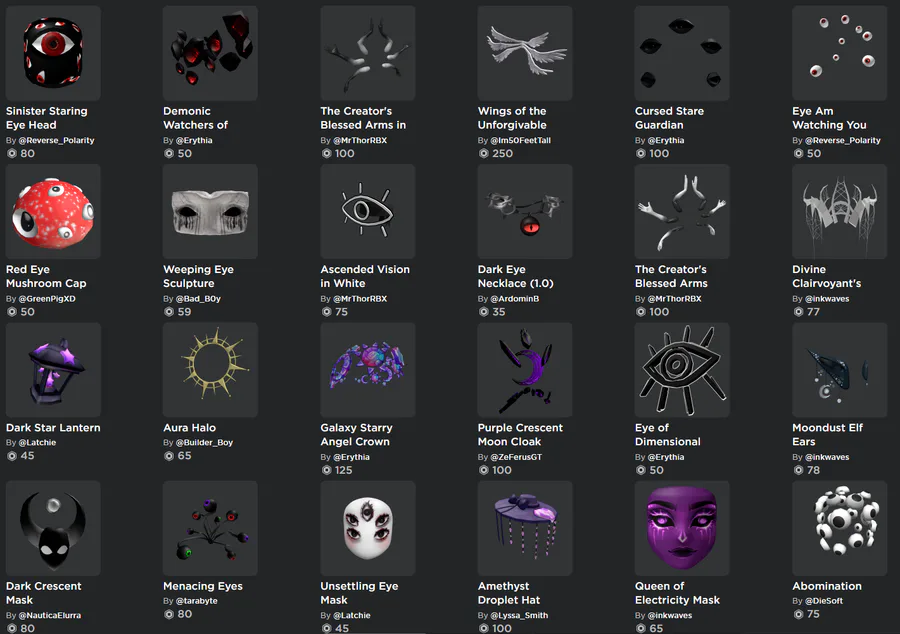The height and width of the screenshot is (634, 900).
Task: Go to @GreenPigXD creator page
Action: coord(47,298)
